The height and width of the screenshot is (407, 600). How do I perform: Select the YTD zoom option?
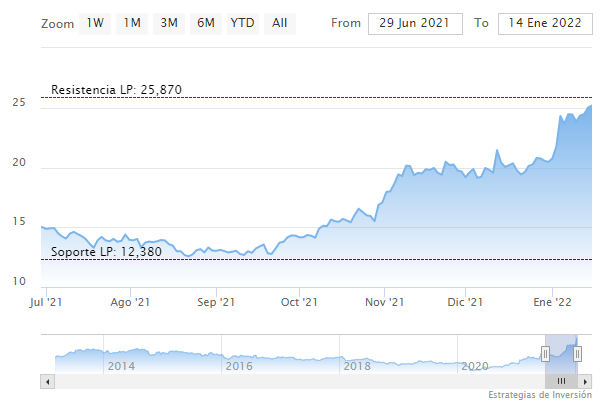(241, 23)
